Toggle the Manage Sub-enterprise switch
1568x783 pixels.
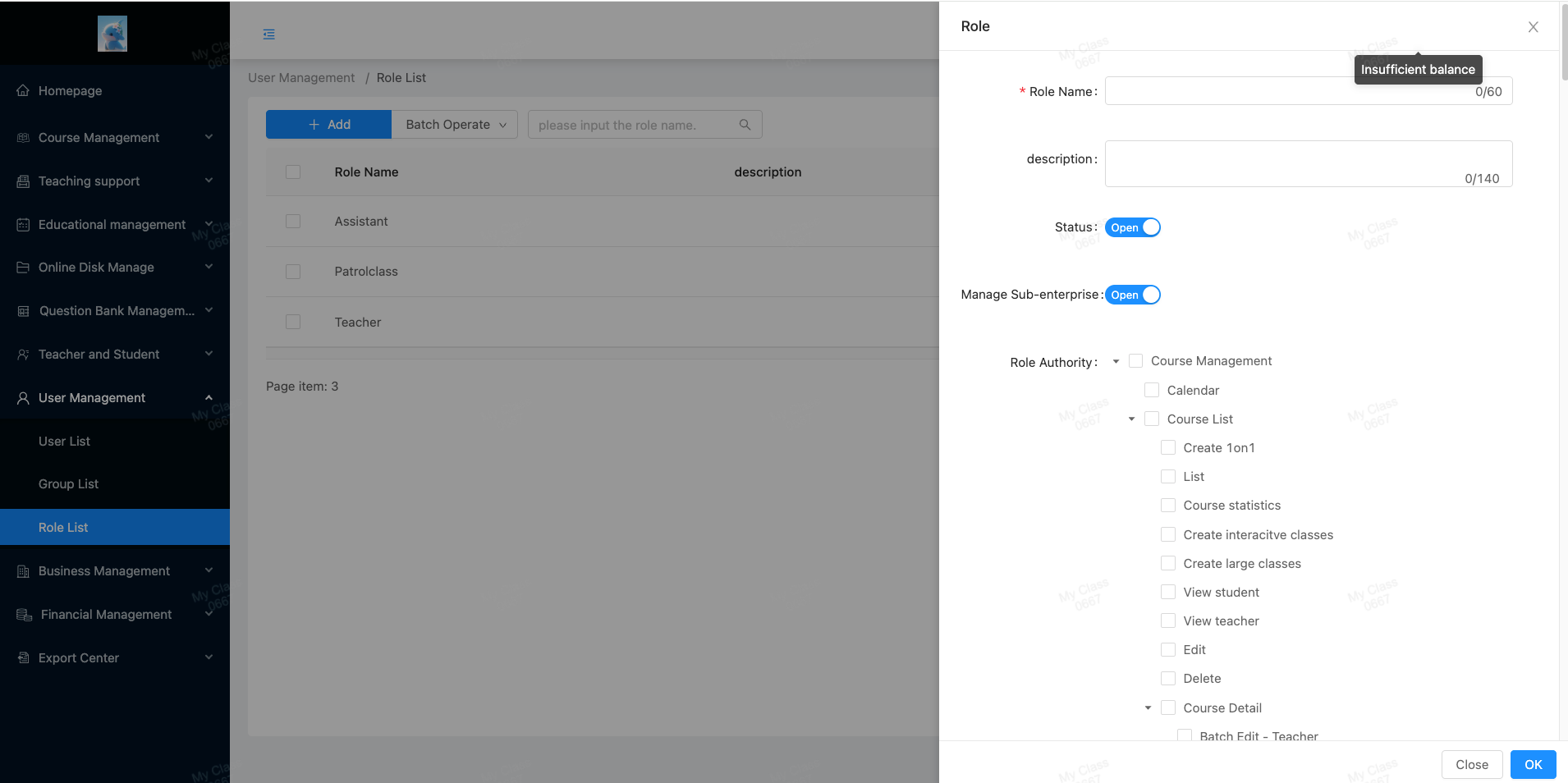[1132, 295]
